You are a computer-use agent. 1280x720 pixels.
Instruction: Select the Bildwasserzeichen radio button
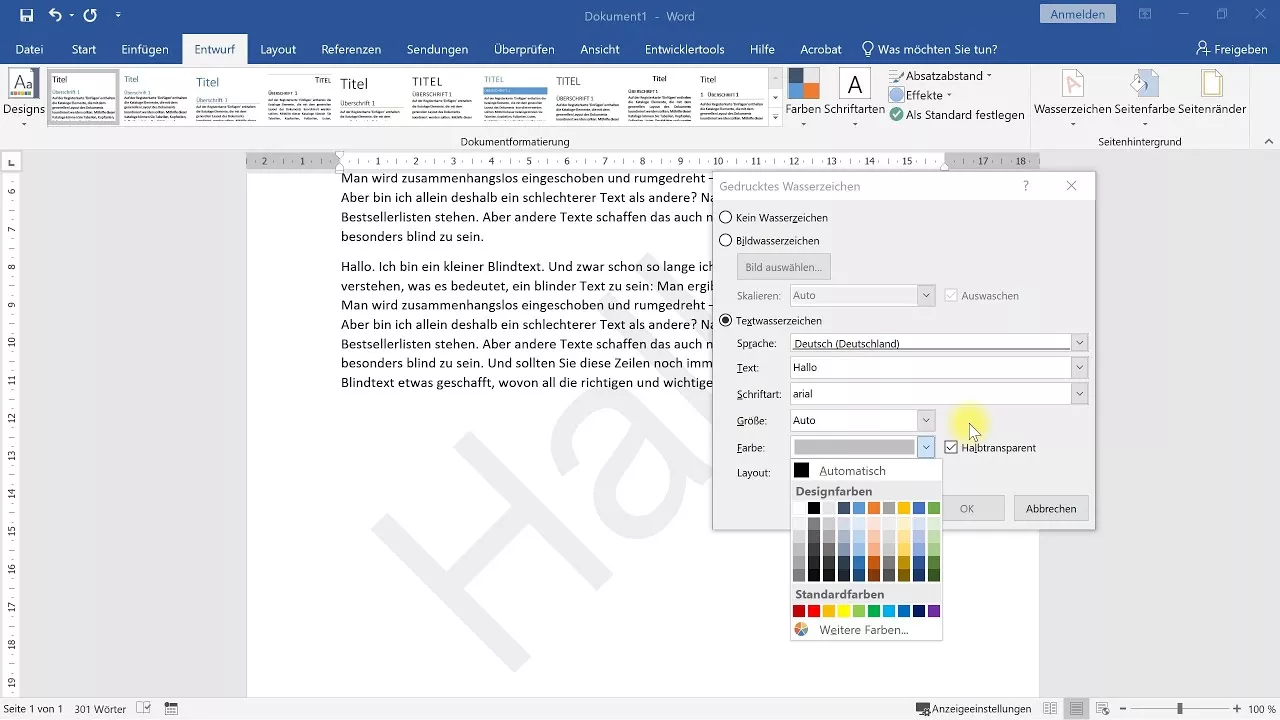click(x=726, y=241)
